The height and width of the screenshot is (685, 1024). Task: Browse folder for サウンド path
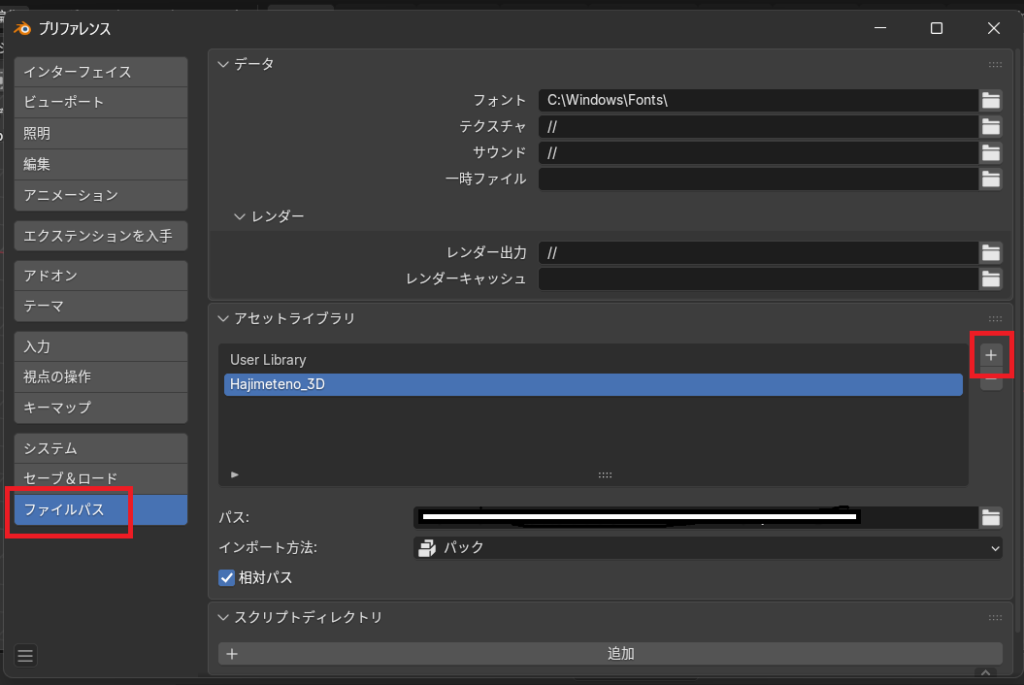point(990,153)
